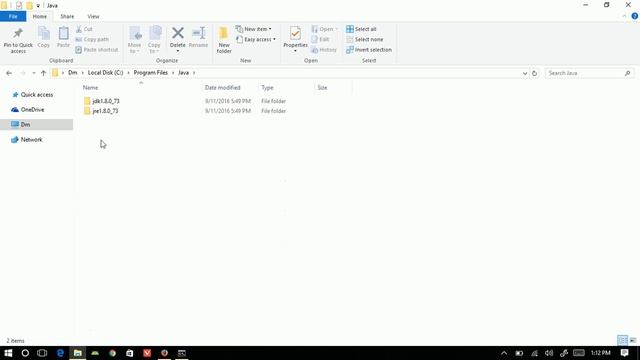Sort by Date modified column
640x360 pixels.
point(222,87)
